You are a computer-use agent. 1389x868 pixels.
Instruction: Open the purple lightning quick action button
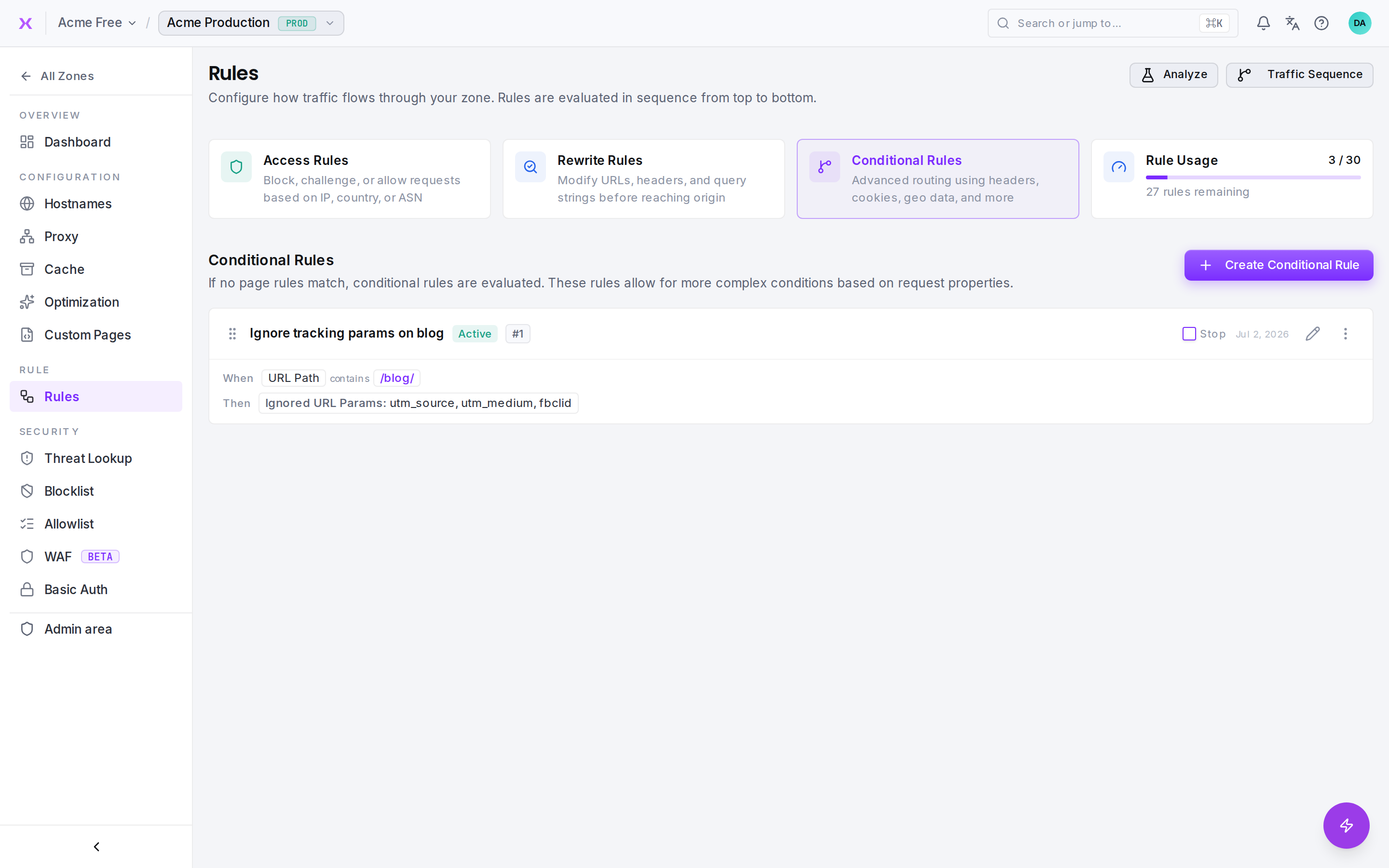tap(1346, 825)
